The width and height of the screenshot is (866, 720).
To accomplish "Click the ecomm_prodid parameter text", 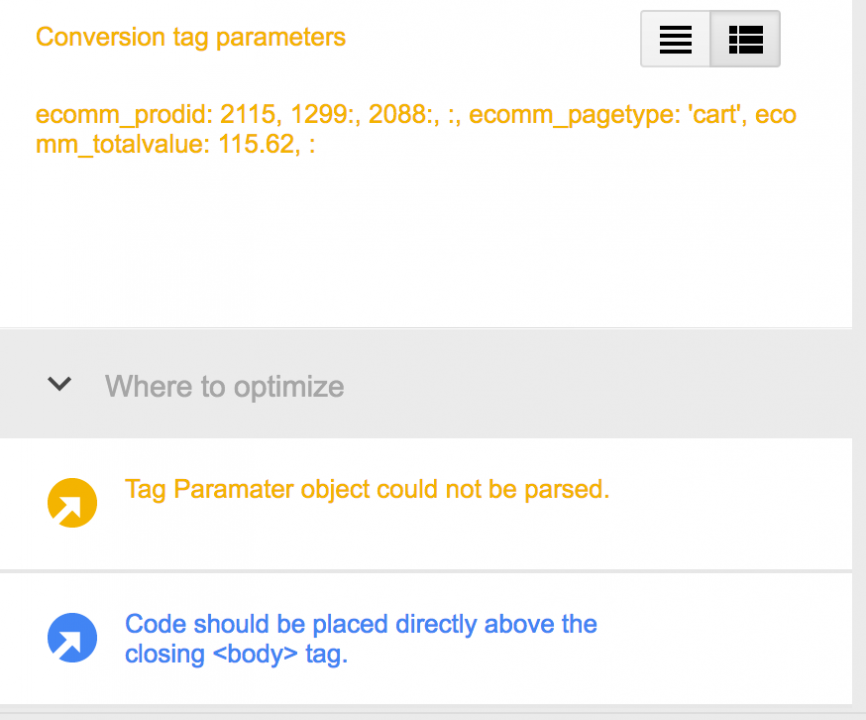I will click(x=124, y=115).
